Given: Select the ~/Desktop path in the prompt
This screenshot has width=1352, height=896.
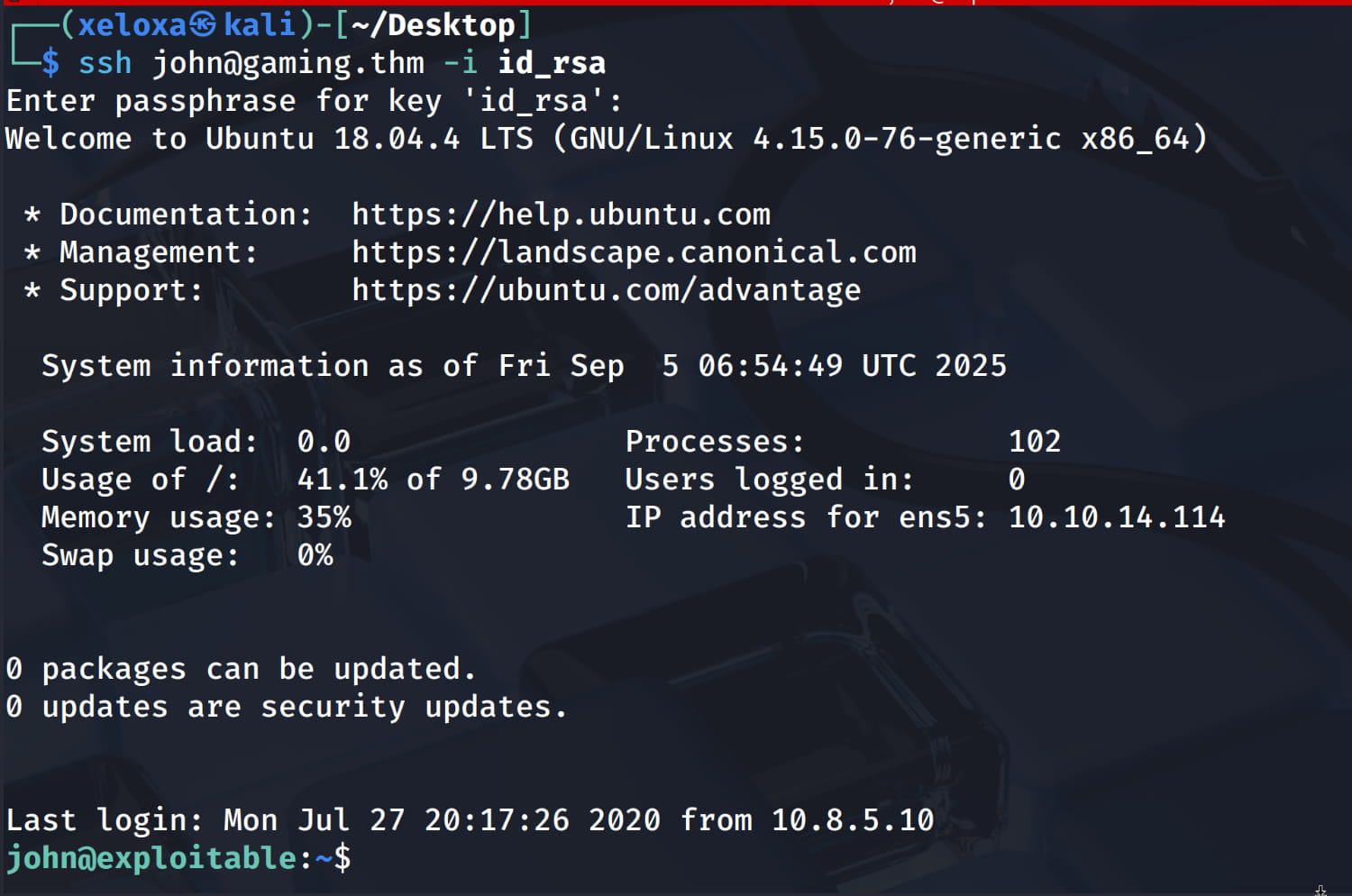Looking at the screenshot, I should (433, 25).
